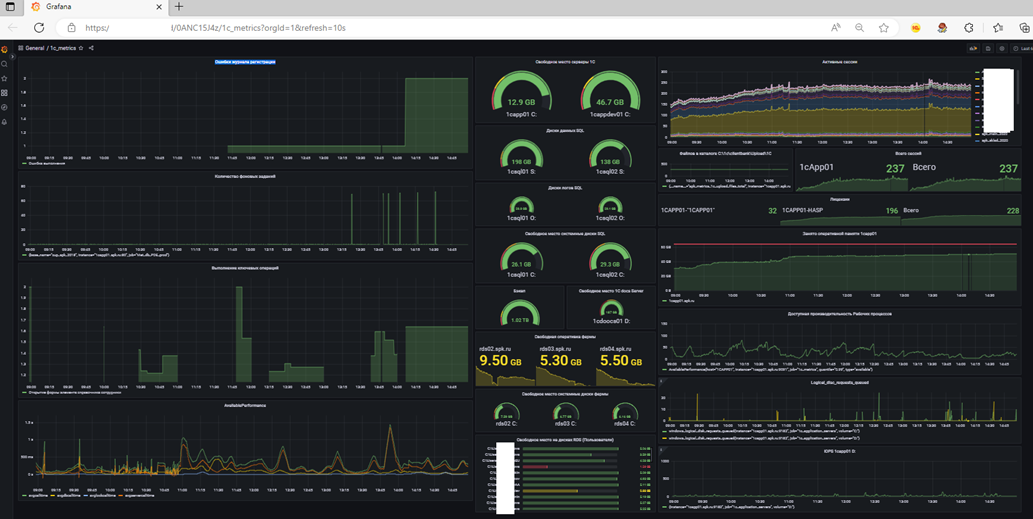Click the browser address bar

tap(400, 28)
